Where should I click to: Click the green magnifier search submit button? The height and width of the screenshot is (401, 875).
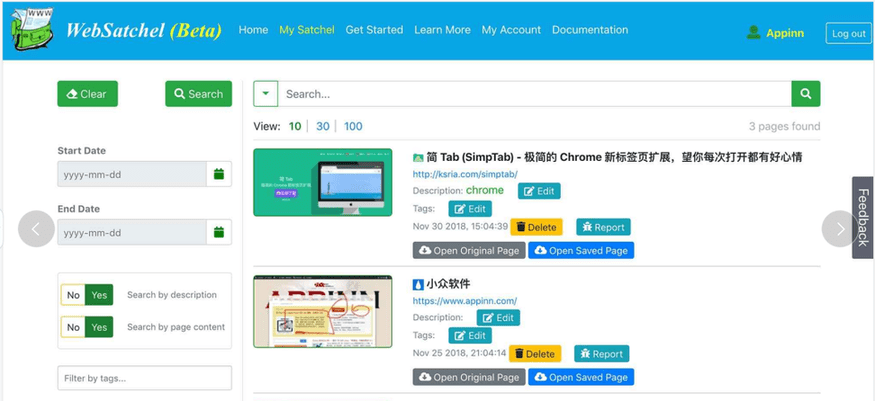[x=806, y=94]
